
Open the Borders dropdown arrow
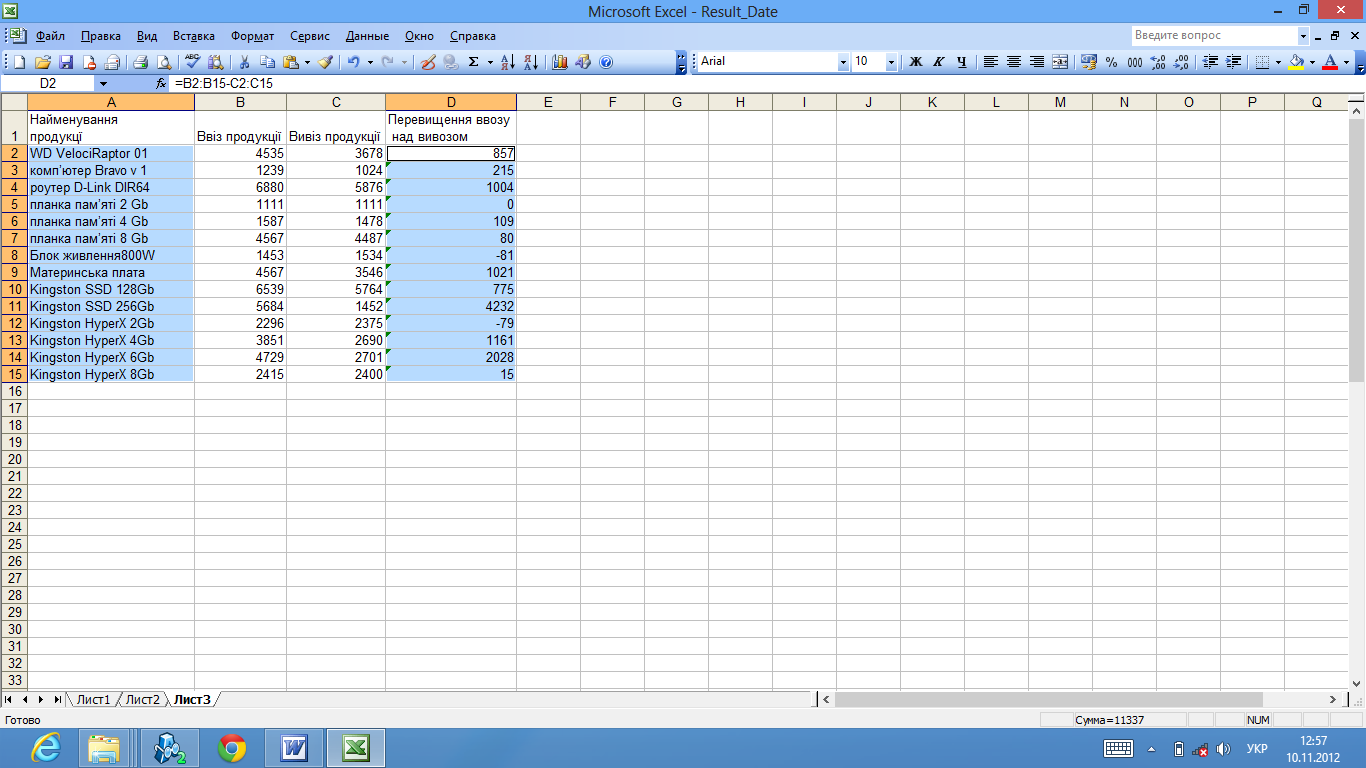tap(1278, 62)
